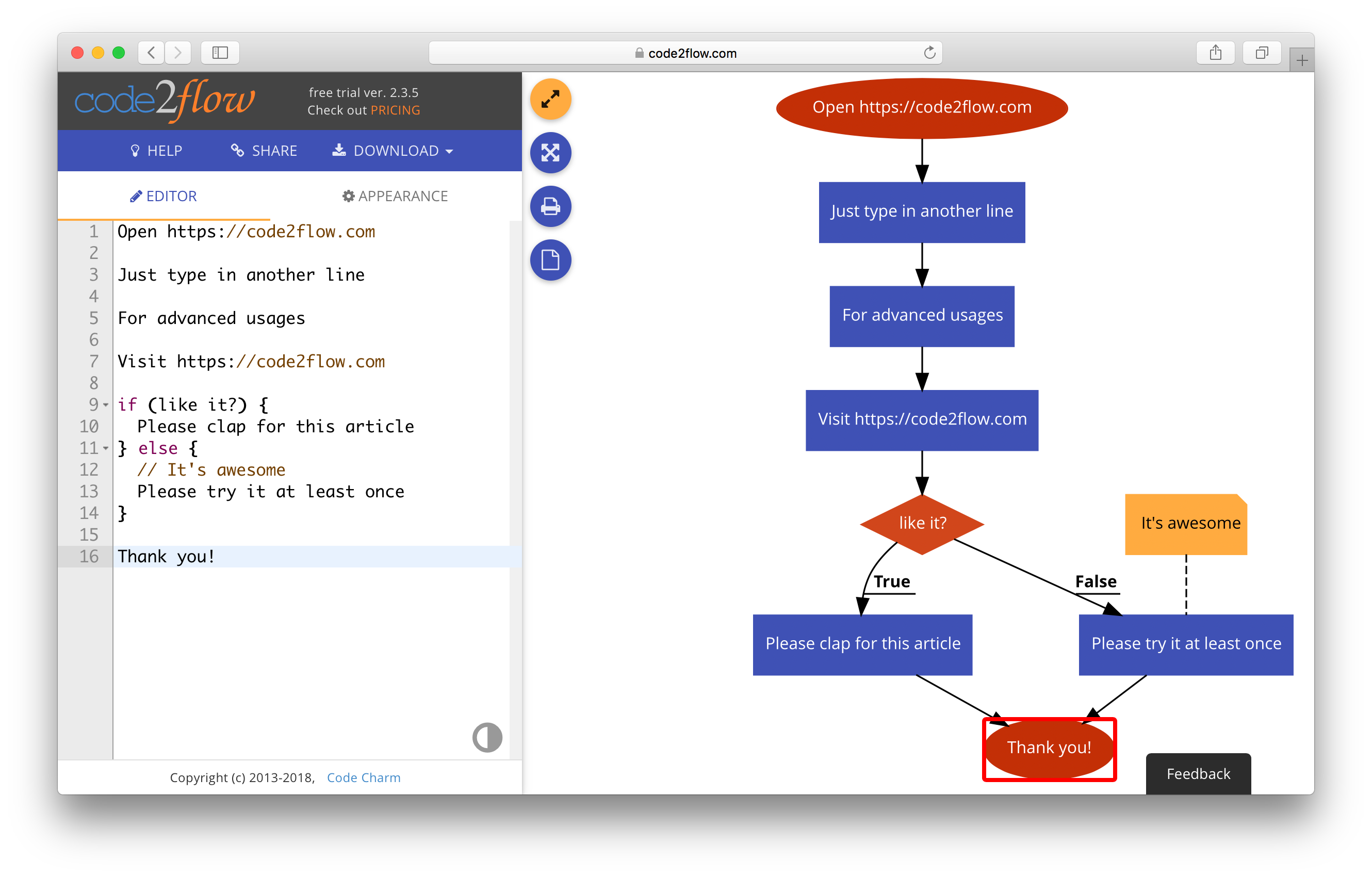The height and width of the screenshot is (877, 1372).
Task: Click the copy/duplicate diagram icon
Action: 552,261
